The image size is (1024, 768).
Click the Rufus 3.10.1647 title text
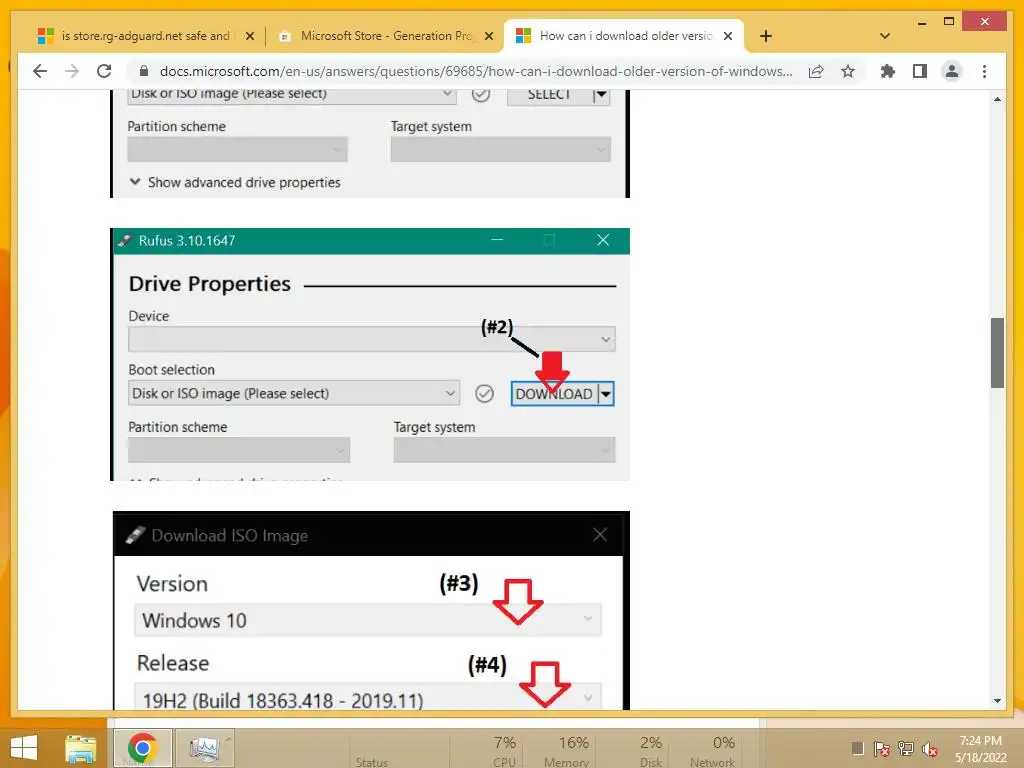coord(187,240)
